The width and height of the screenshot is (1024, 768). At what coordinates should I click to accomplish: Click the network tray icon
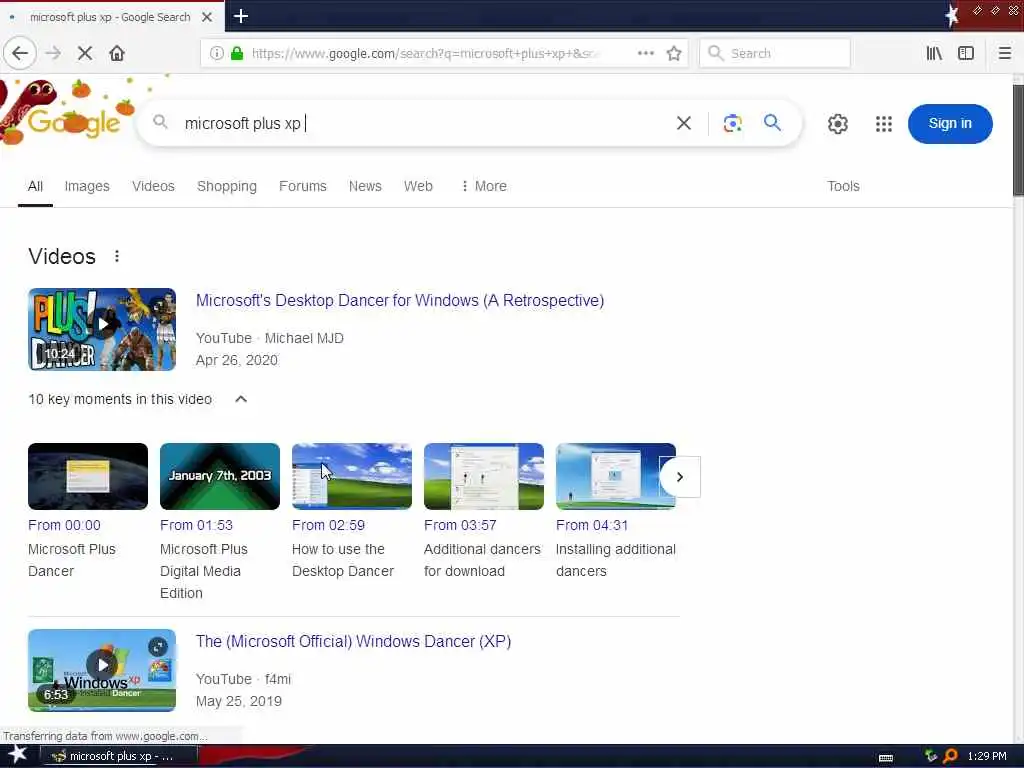tap(931, 756)
